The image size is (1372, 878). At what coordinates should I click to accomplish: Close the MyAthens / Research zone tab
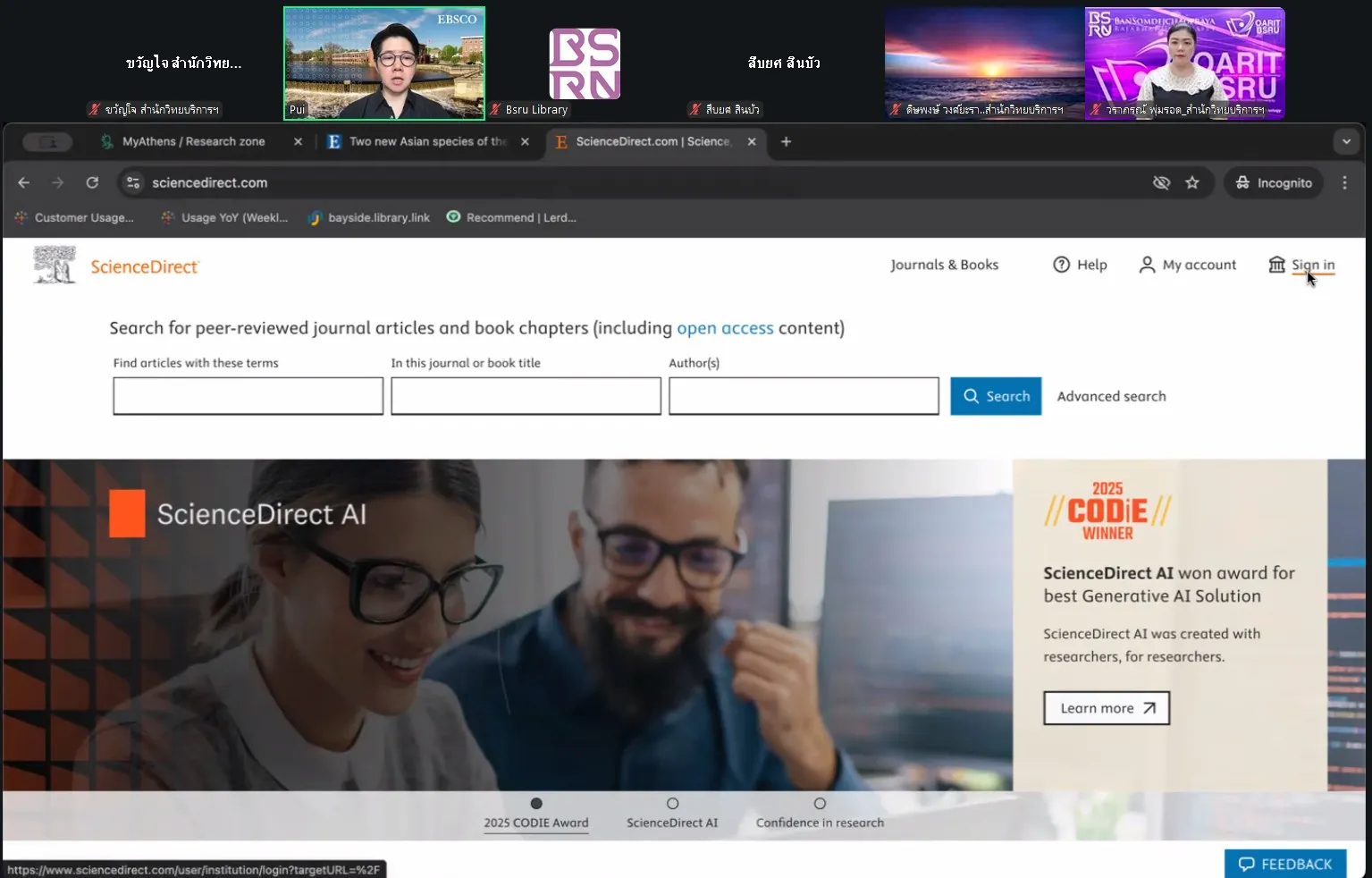[x=298, y=141]
